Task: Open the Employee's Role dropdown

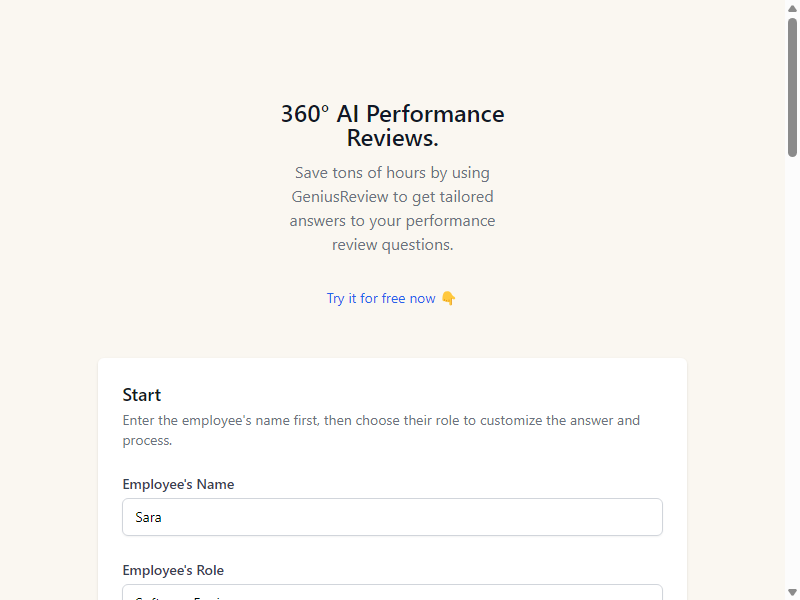Action: pyautogui.click(x=392, y=592)
